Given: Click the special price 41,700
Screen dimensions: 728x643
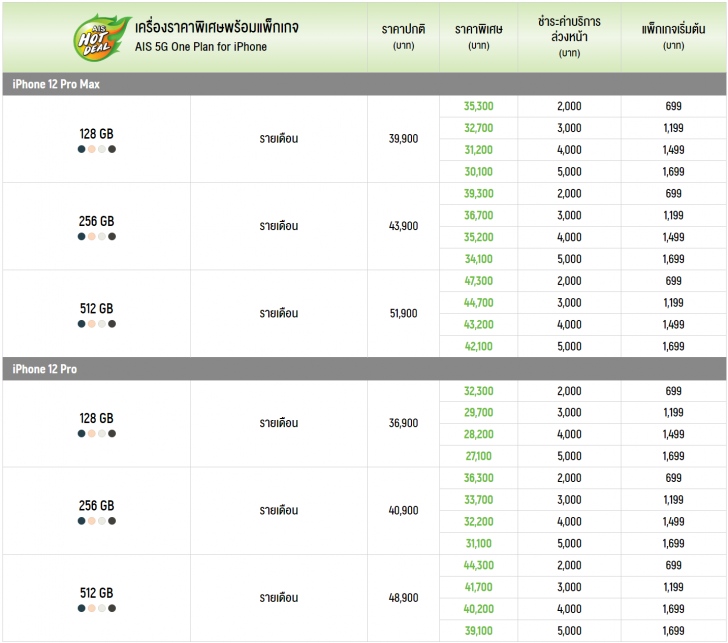Looking at the screenshot, I should coord(479,587).
